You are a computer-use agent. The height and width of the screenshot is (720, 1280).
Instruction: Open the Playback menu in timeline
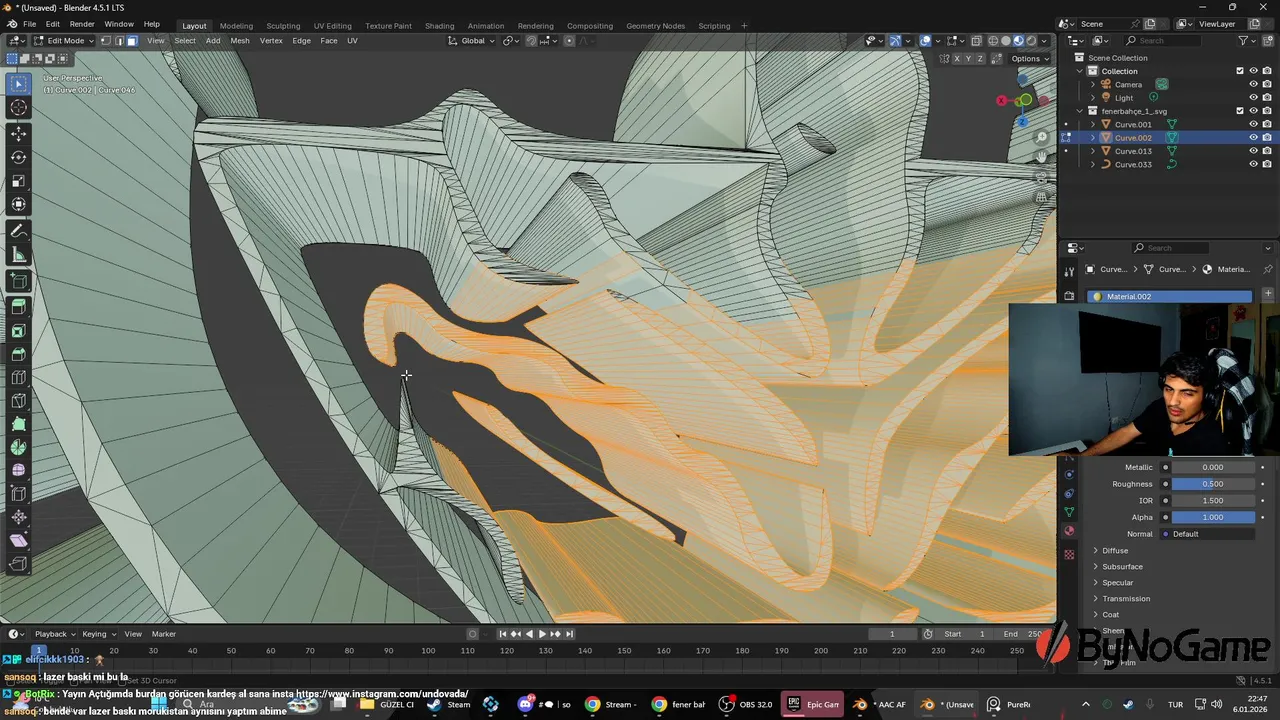pyautogui.click(x=55, y=634)
